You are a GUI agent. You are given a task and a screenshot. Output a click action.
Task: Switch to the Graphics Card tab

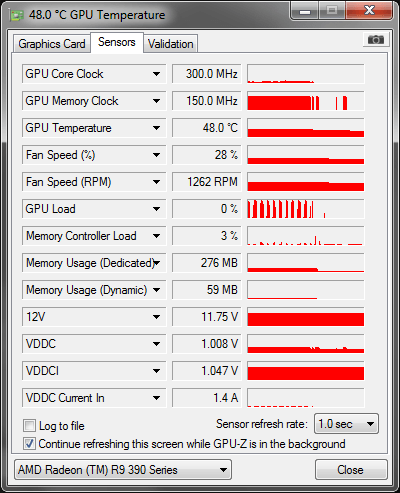point(52,44)
